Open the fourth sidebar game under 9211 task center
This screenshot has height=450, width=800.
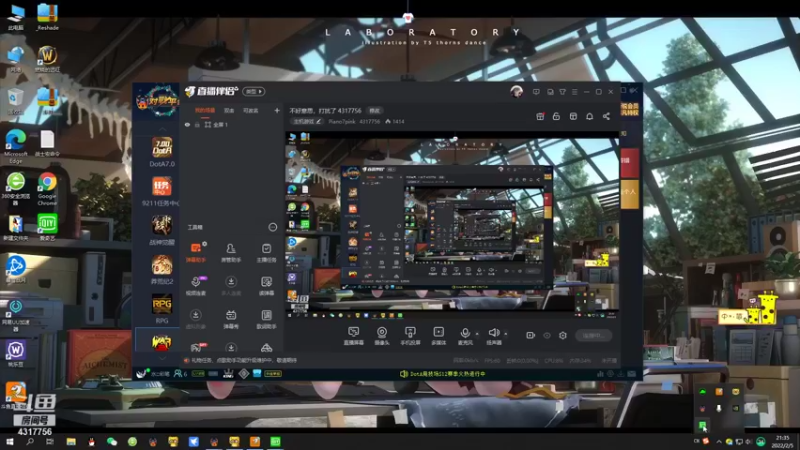(162, 265)
